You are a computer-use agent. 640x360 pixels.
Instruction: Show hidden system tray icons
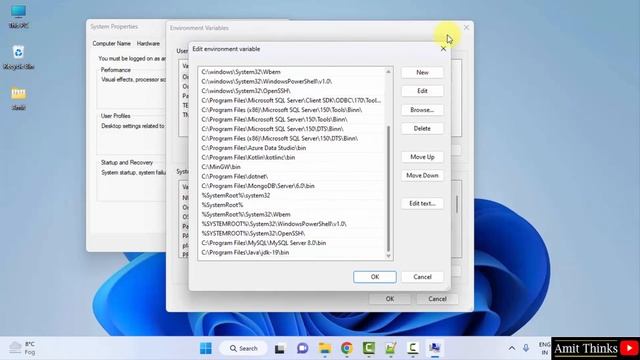pos(511,348)
